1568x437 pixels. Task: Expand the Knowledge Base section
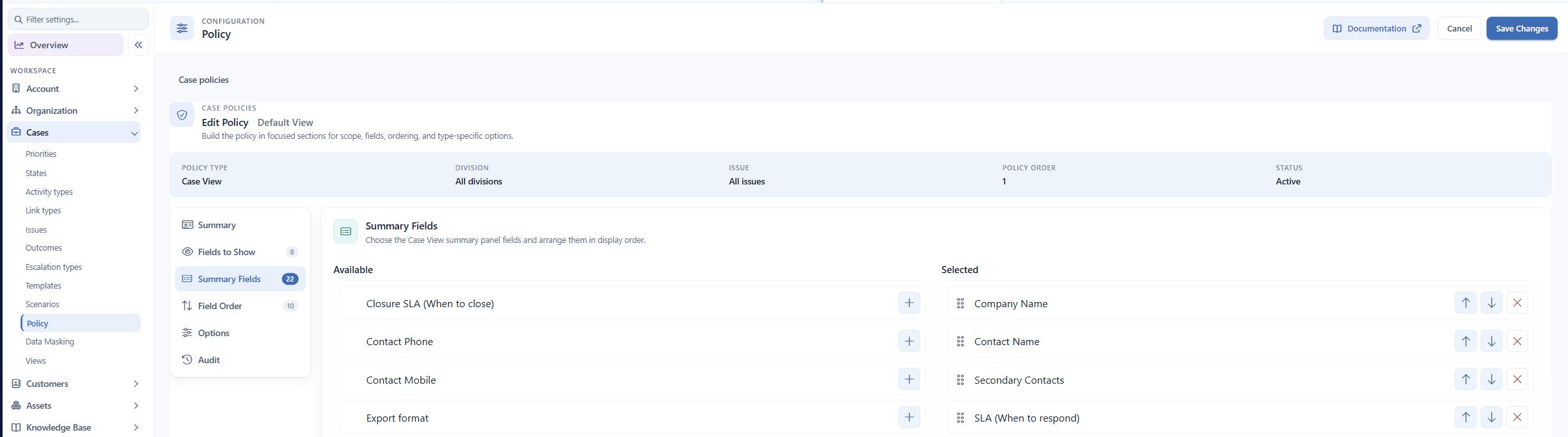pyautogui.click(x=75, y=427)
